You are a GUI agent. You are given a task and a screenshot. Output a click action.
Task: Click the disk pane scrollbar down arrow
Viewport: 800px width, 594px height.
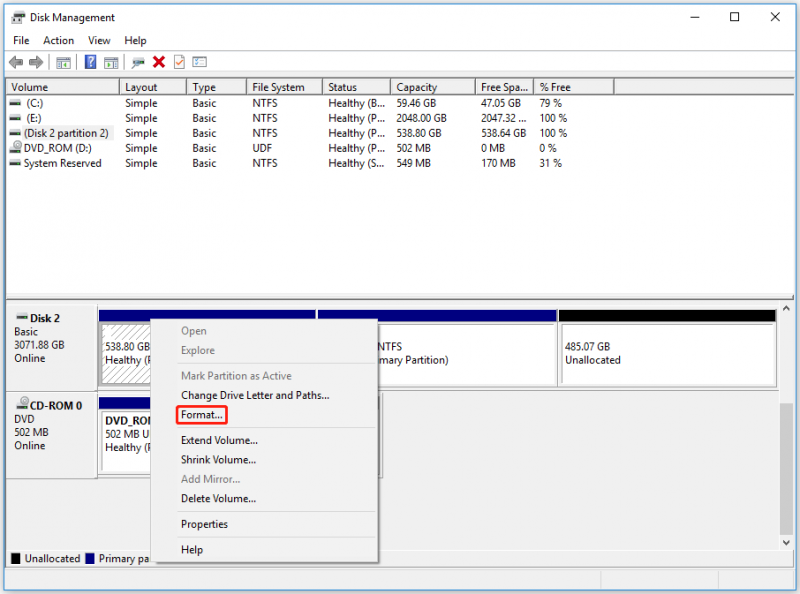[786, 542]
